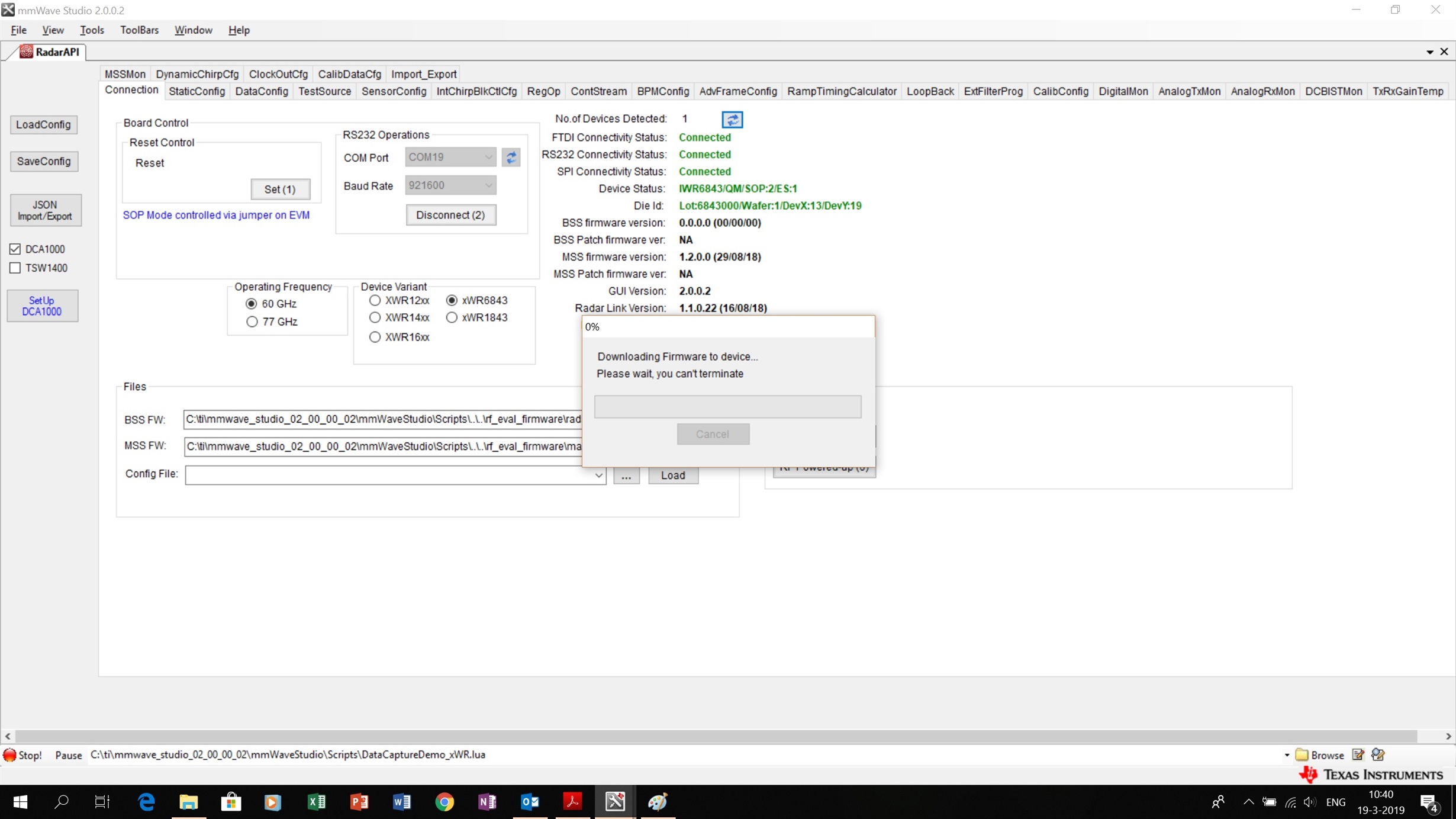Click the MSS FW path field
The image size is (1456, 819).
coord(382,446)
